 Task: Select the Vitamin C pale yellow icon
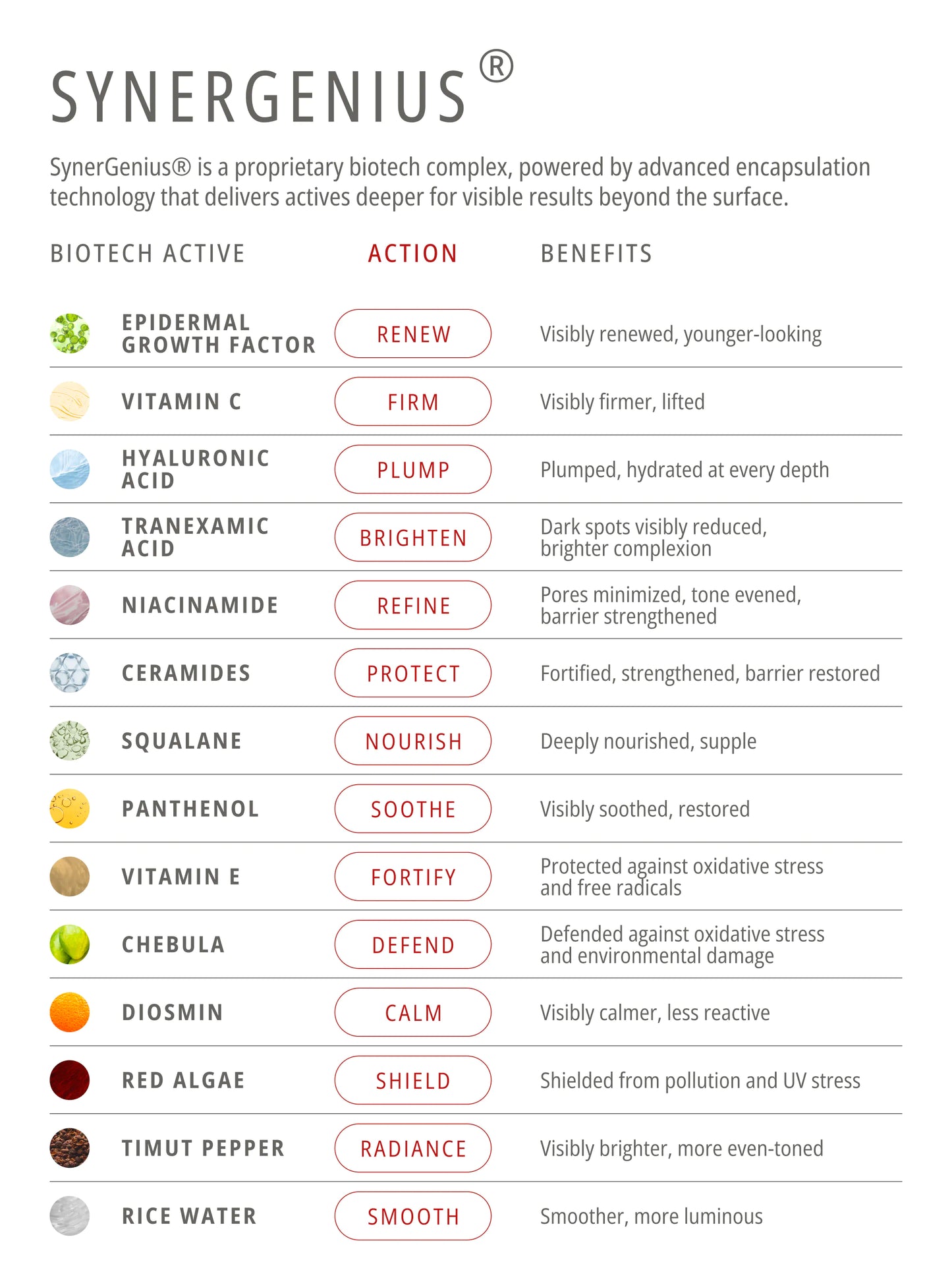point(70,401)
